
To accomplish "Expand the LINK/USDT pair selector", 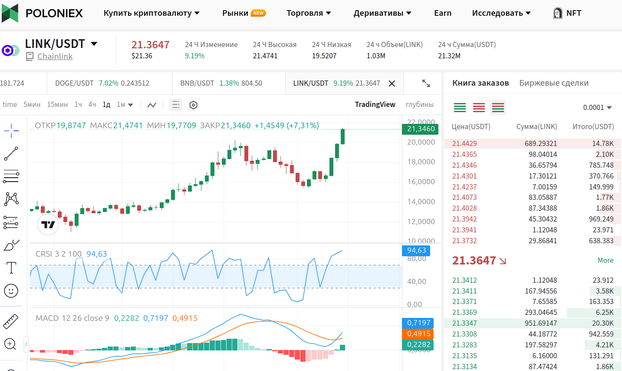I will [94, 44].
